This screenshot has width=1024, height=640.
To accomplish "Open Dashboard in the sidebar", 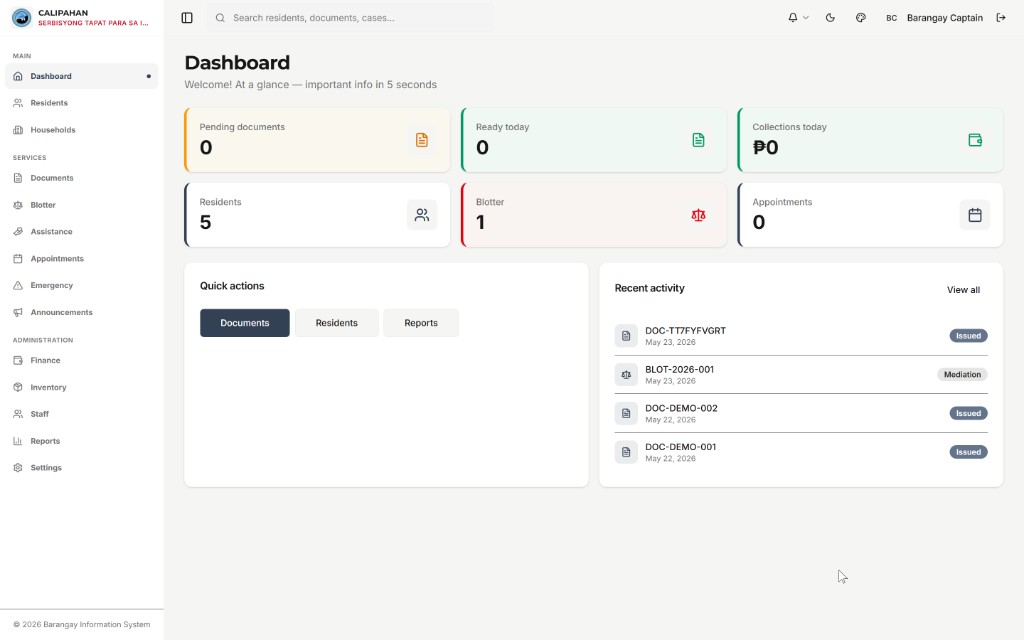I will (82, 76).
